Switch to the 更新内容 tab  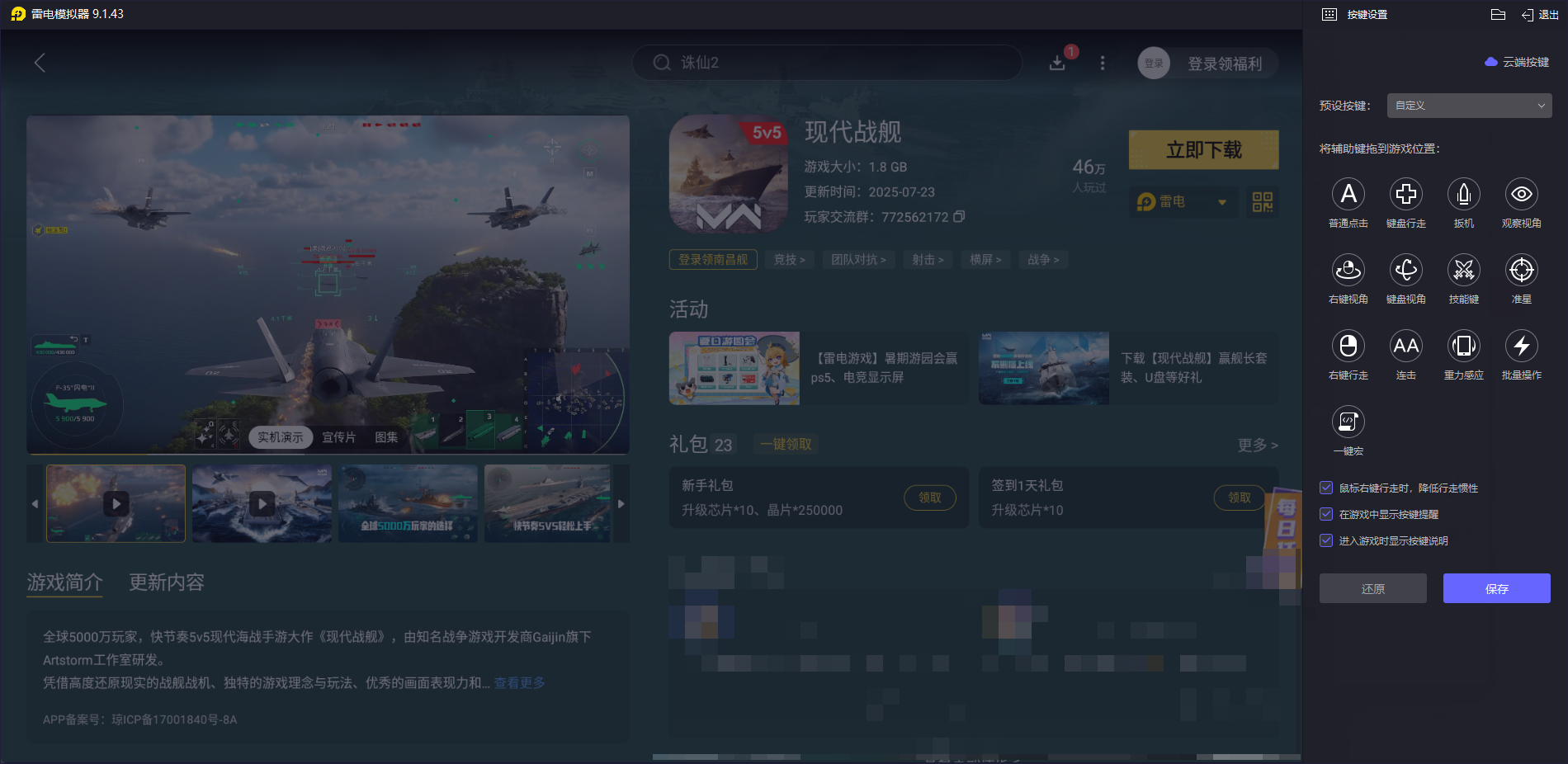tap(166, 582)
